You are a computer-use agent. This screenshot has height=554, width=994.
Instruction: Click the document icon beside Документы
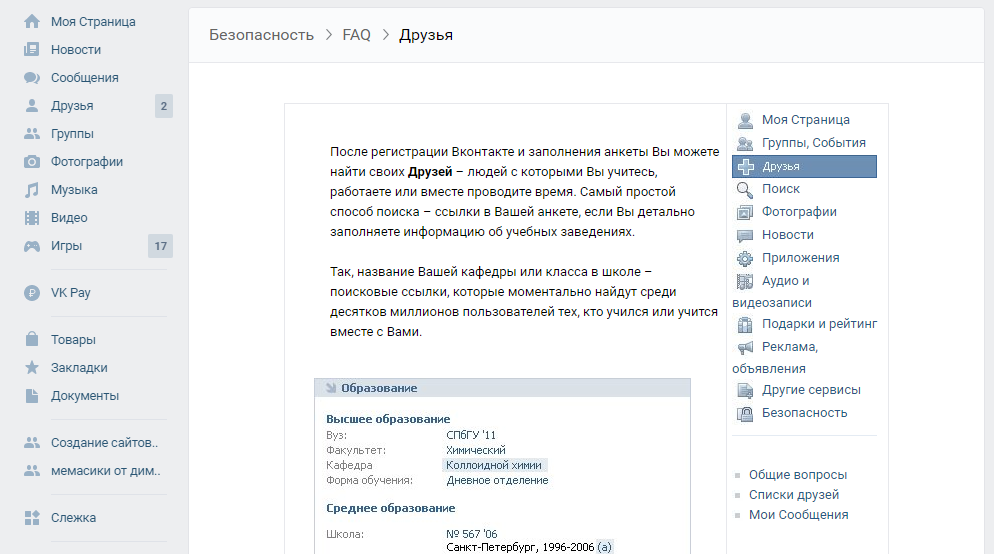click(32, 396)
